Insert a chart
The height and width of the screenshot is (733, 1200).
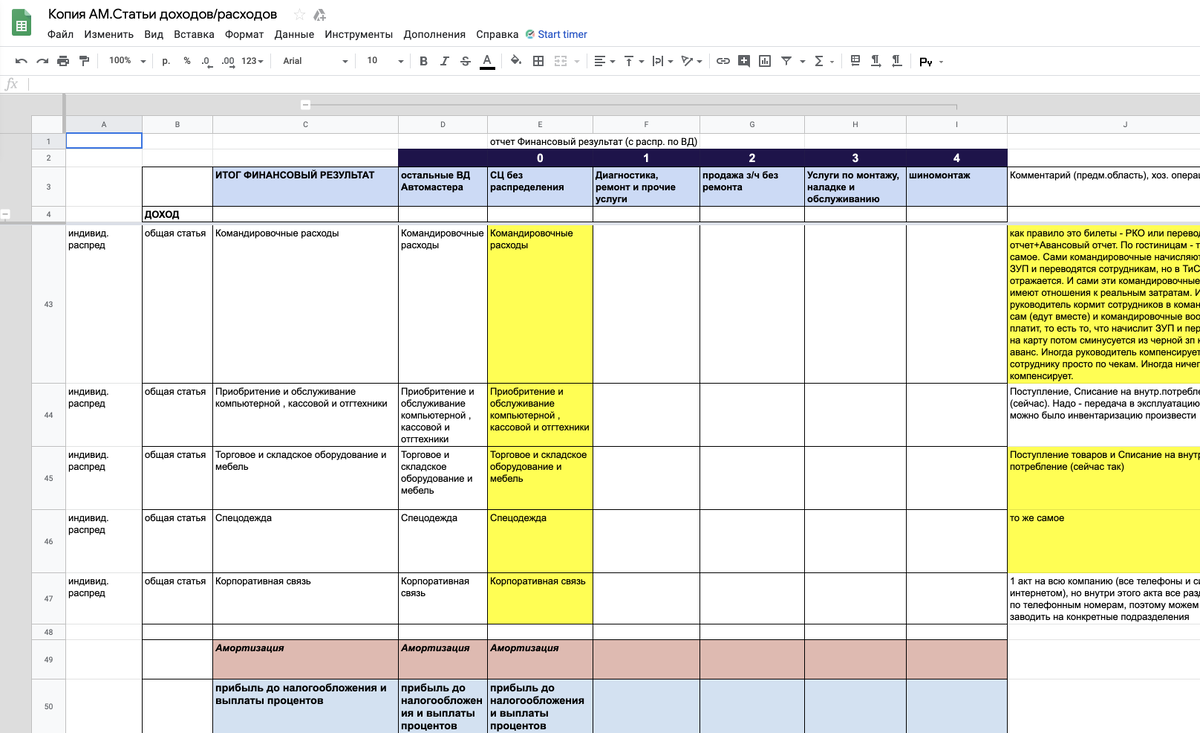coord(765,61)
